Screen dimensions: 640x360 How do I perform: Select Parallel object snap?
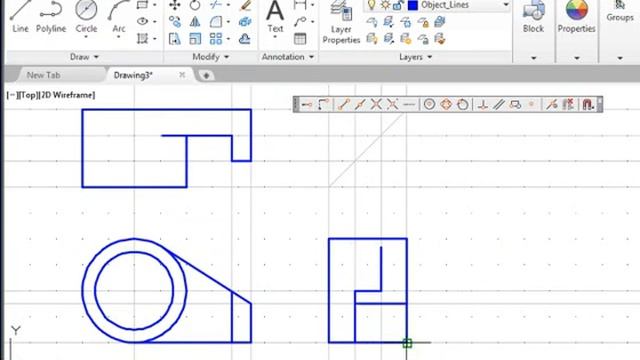(499, 105)
